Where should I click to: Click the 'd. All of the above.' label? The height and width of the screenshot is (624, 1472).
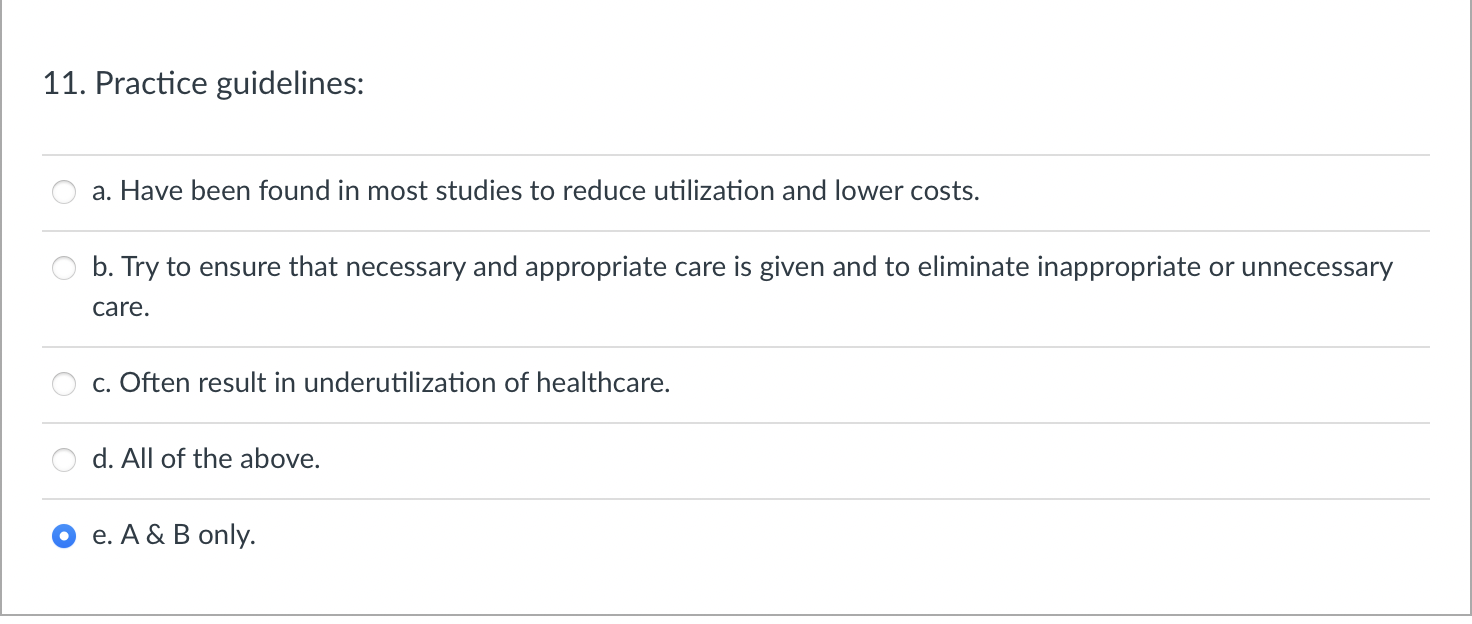205,459
